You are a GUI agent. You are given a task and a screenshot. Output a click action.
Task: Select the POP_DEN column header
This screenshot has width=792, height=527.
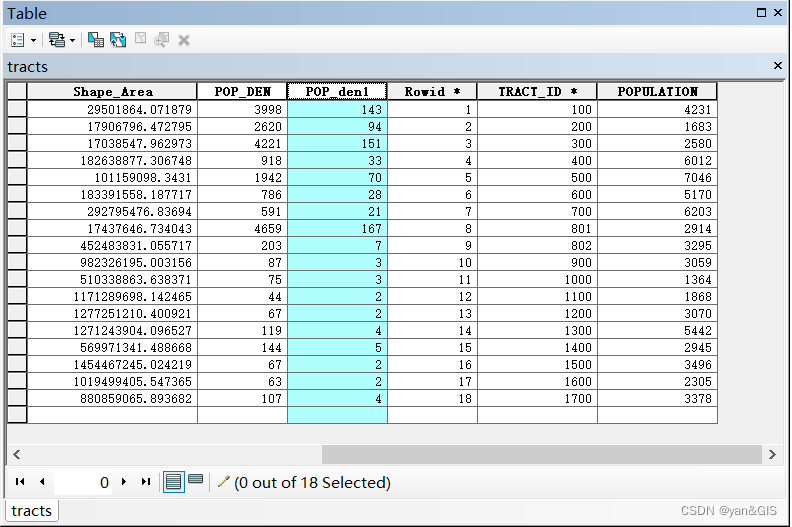242,91
